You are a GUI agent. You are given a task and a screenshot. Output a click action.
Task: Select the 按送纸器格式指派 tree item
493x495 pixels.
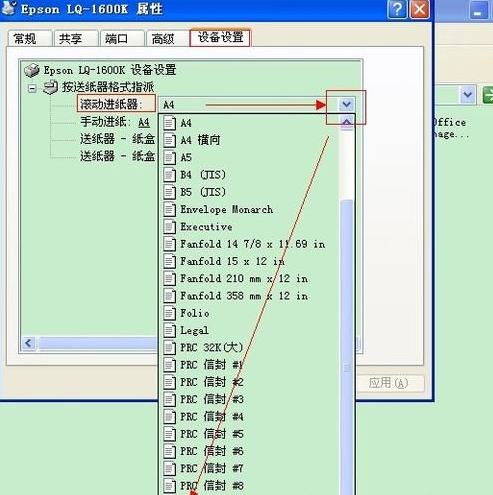coord(108,87)
